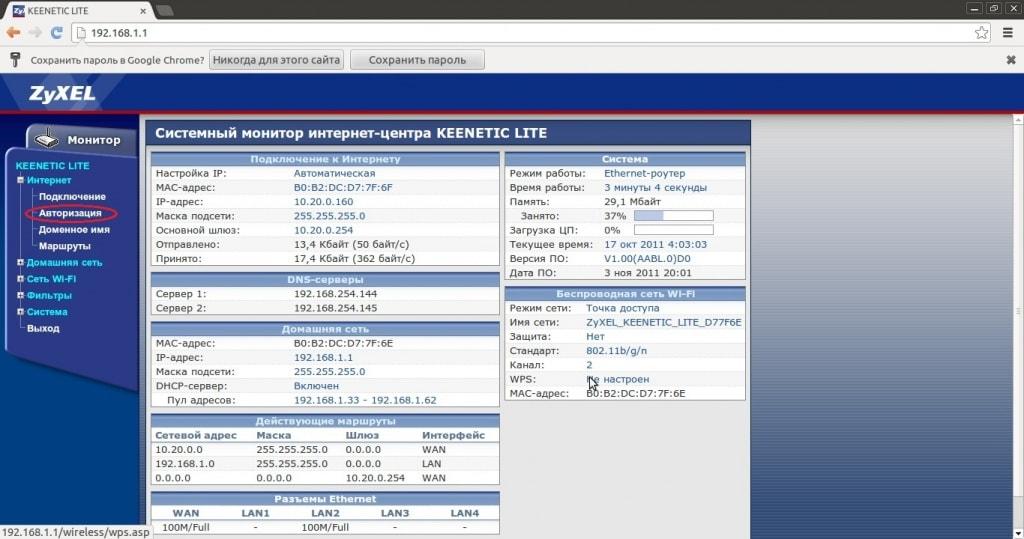Image resolution: width=1024 pixels, height=539 pixels.
Task: Bookmark page with the star icon
Action: tap(981, 33)
